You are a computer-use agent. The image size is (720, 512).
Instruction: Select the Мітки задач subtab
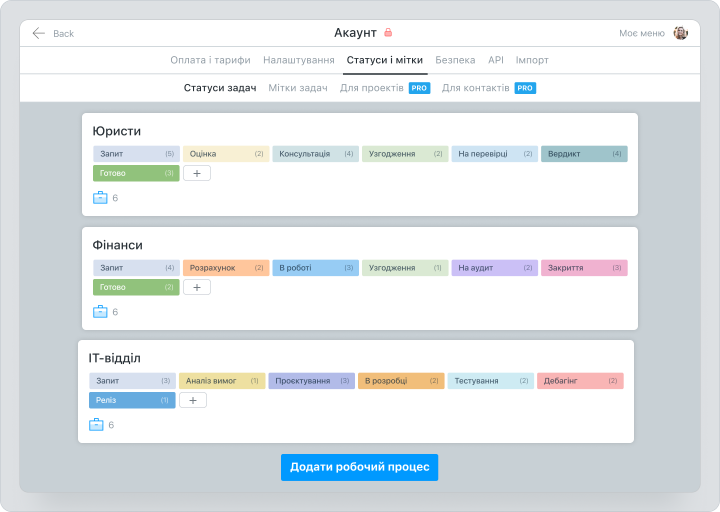click(x=298, y=88)
